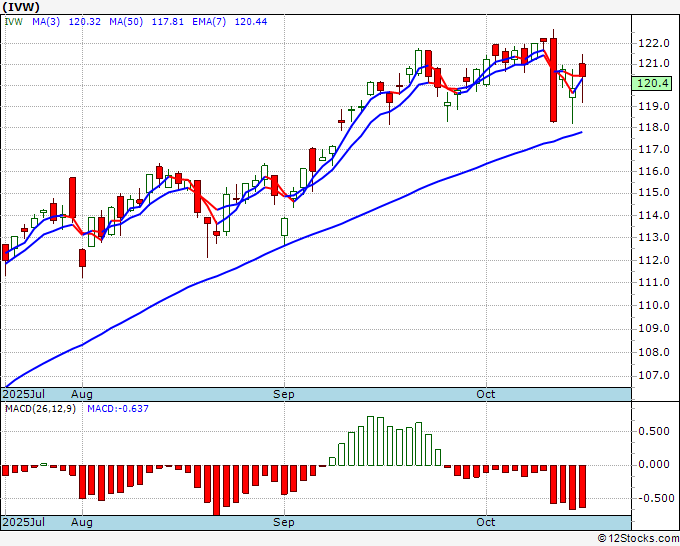680x546 pixels.
Task: Select the EMA(7) legend label
Action: (x=209, y=22)
